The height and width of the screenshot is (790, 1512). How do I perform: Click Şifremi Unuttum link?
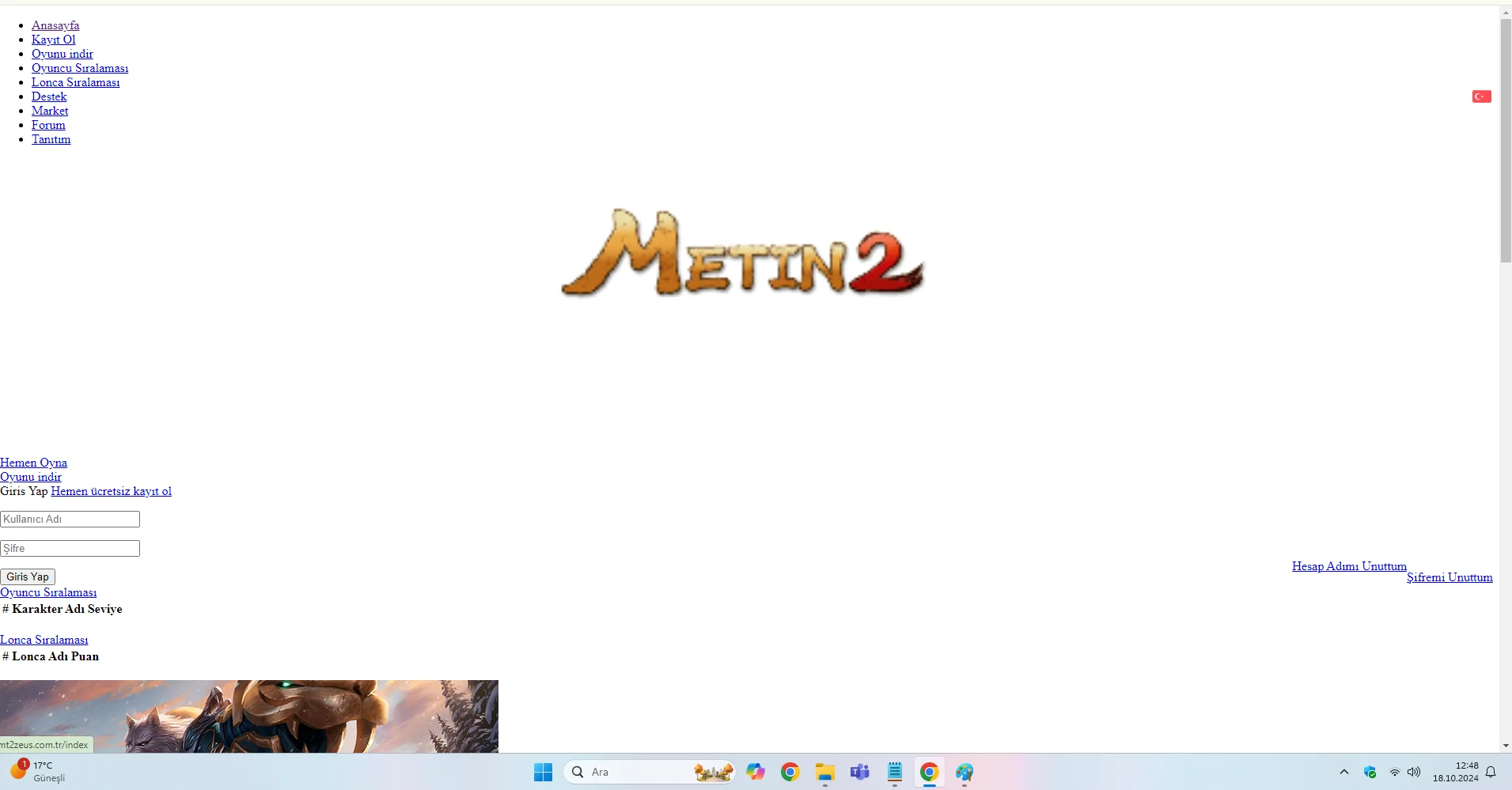(x=1449, y=577)
